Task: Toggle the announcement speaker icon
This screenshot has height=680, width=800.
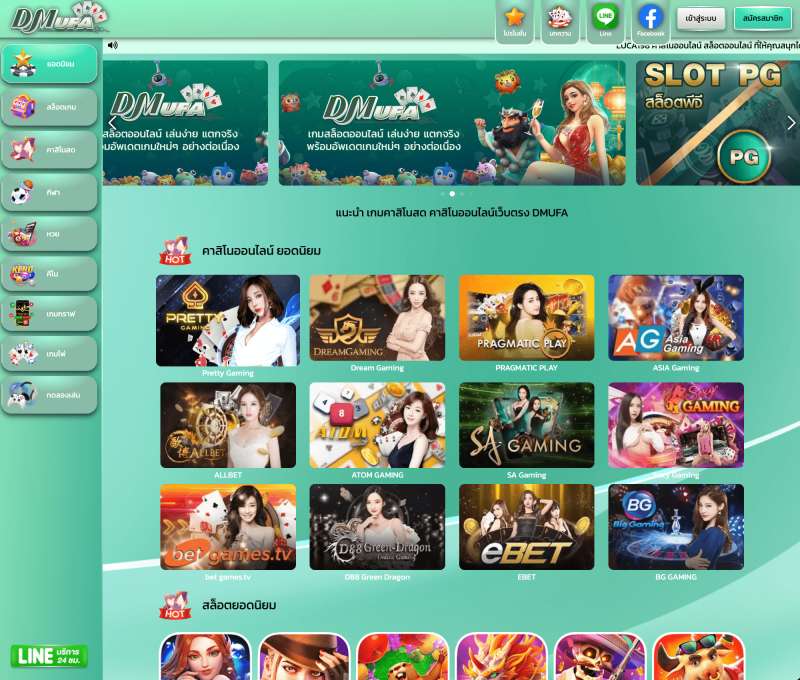Action: click(x=113, y=45)
